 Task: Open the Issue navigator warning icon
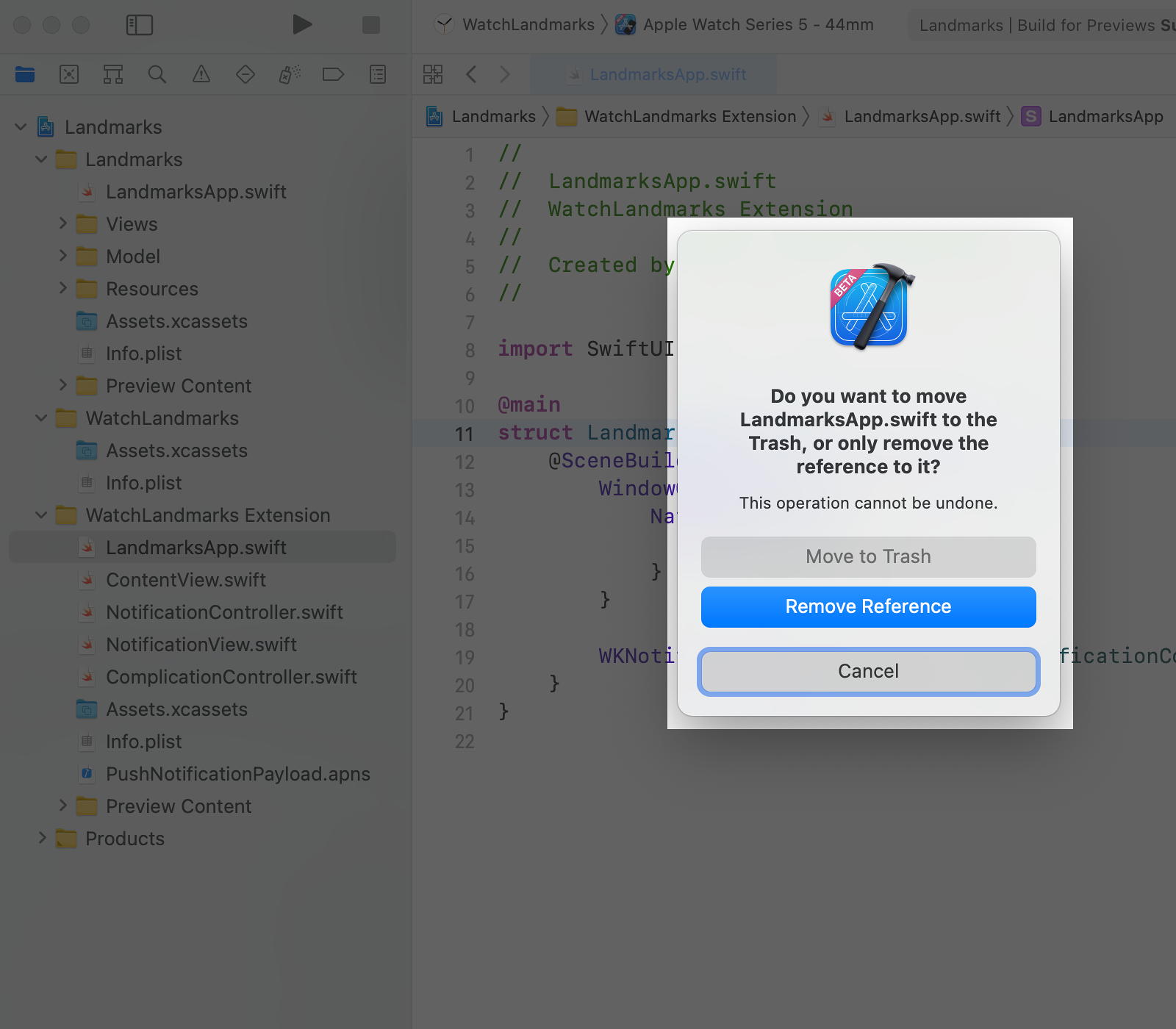(201, 74)
